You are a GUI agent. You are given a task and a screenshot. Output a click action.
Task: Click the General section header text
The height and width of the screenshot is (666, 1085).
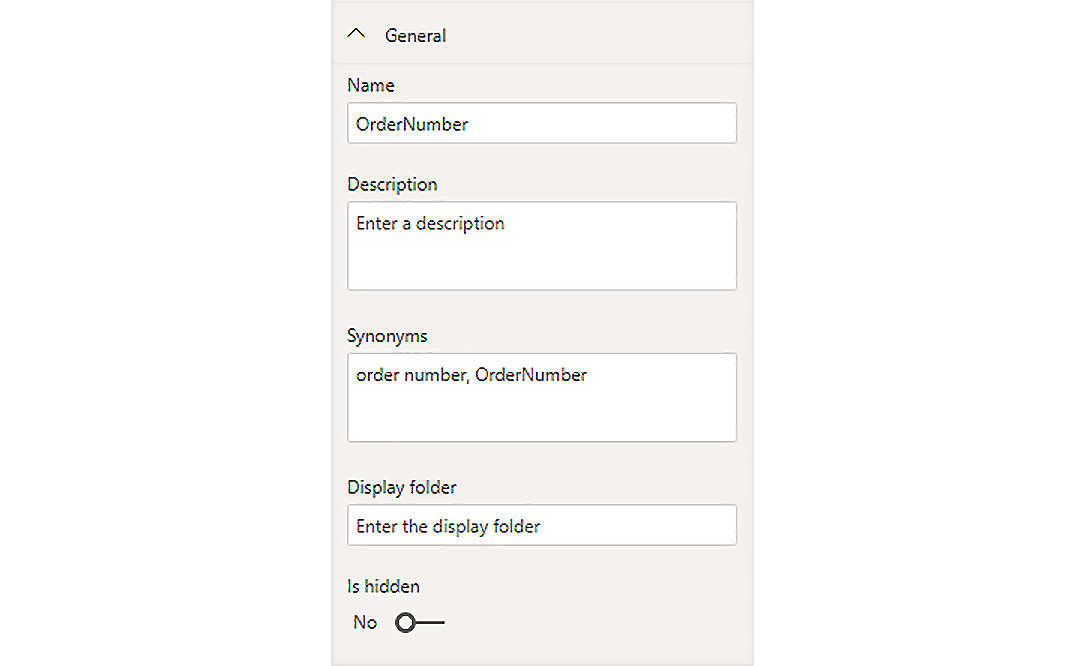415,36
